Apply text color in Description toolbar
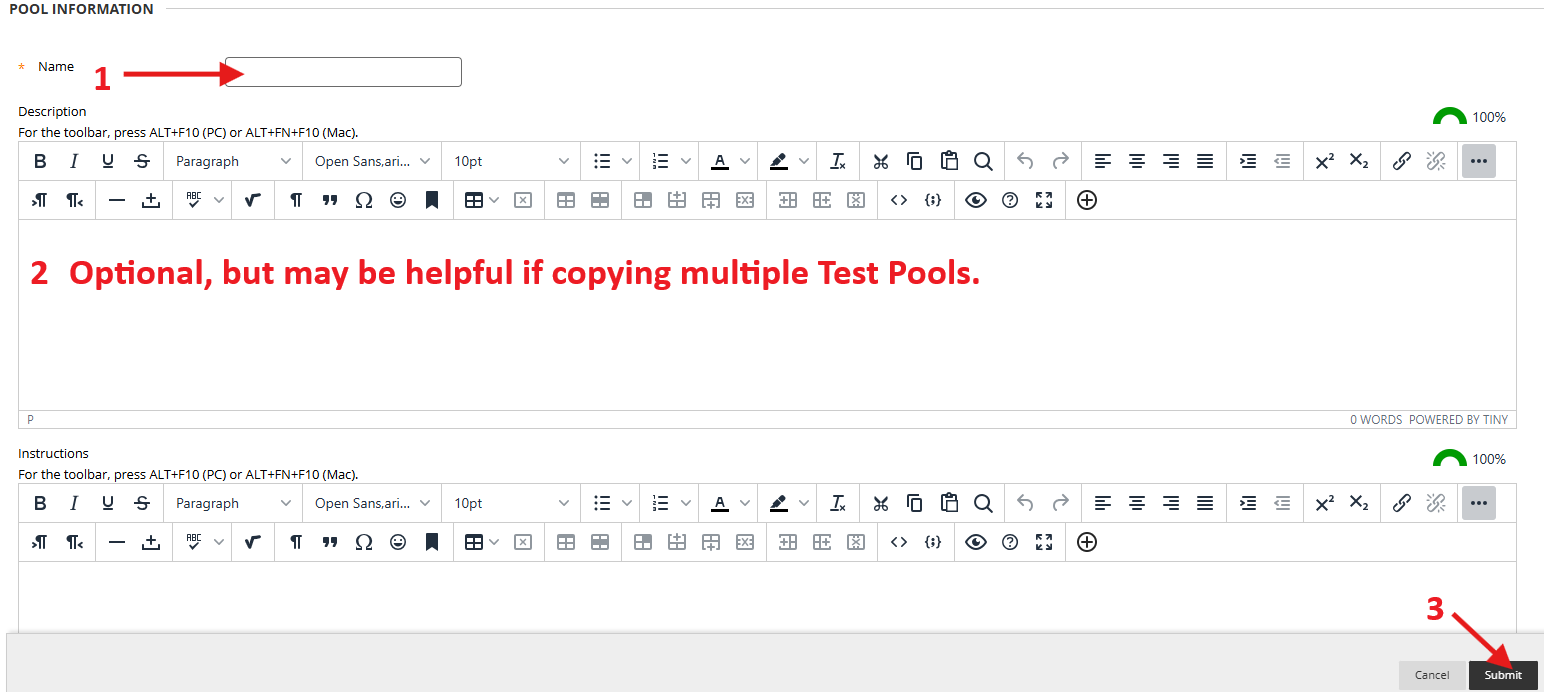Screen dimensions: 1544x692 pyautogui.click(x=720, y=161)
